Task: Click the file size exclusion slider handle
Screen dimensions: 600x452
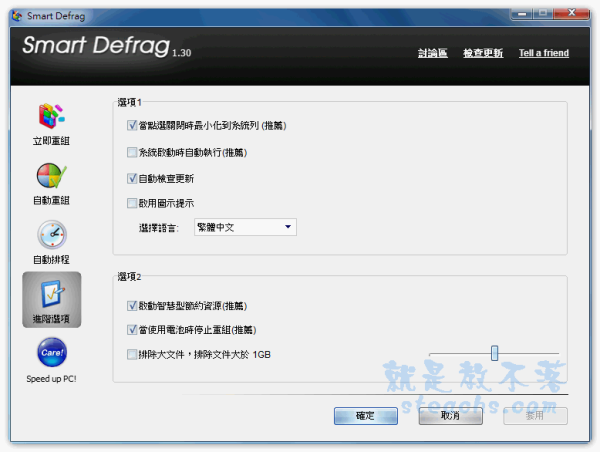Action: 494,353
